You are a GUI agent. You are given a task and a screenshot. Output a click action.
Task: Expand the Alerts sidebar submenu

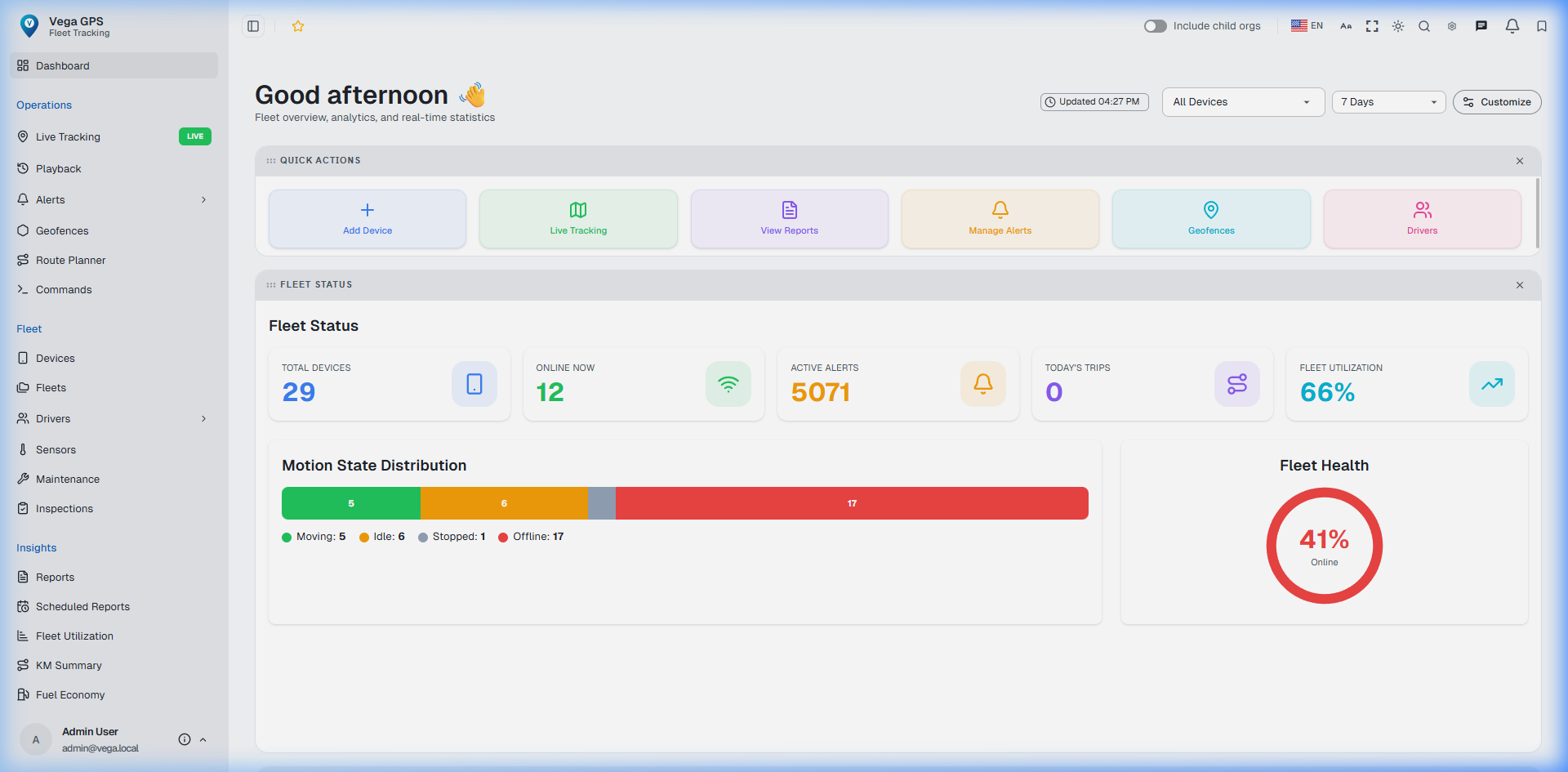[203, 200]
